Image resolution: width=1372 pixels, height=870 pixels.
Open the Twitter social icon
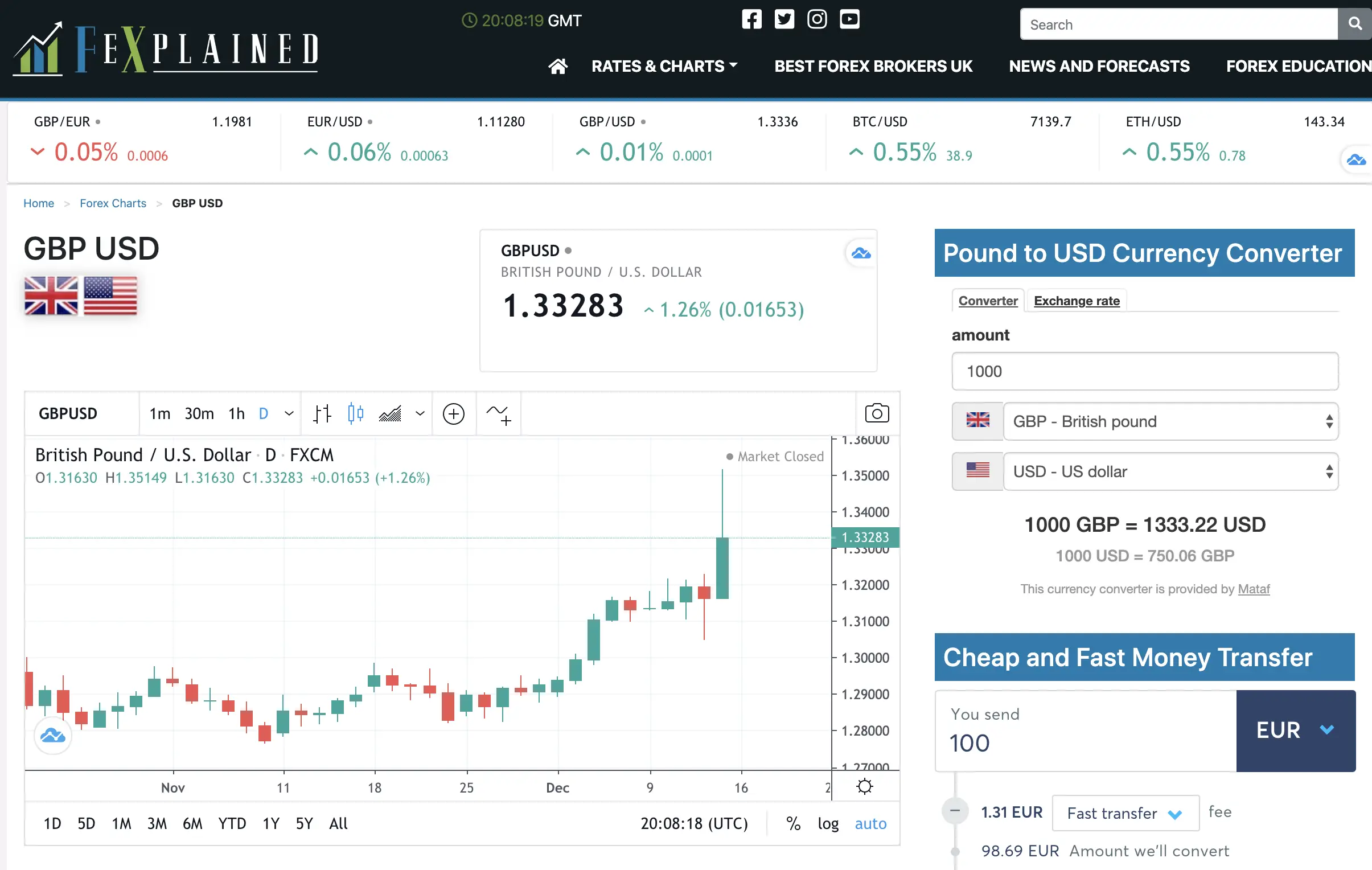784,19
